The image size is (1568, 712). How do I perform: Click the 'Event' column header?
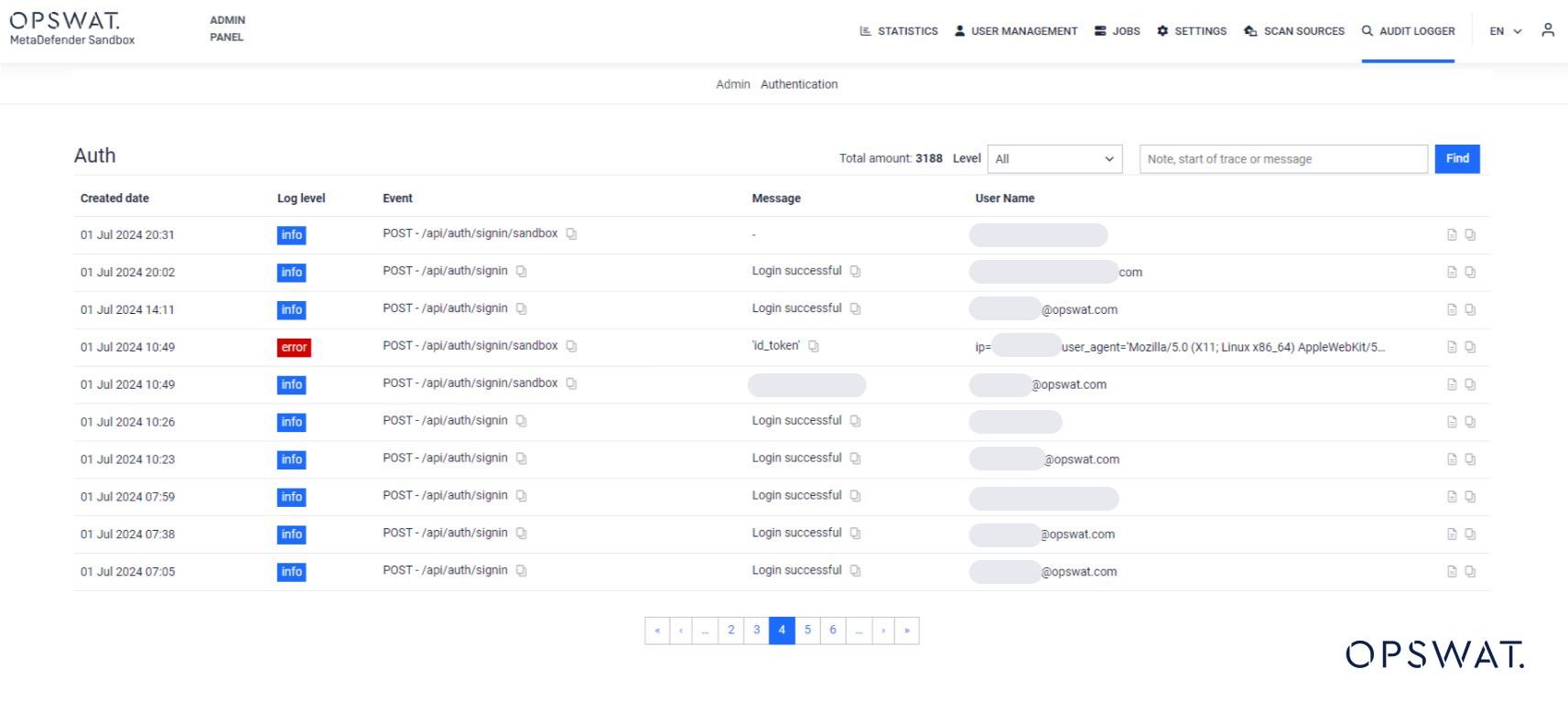397,199
